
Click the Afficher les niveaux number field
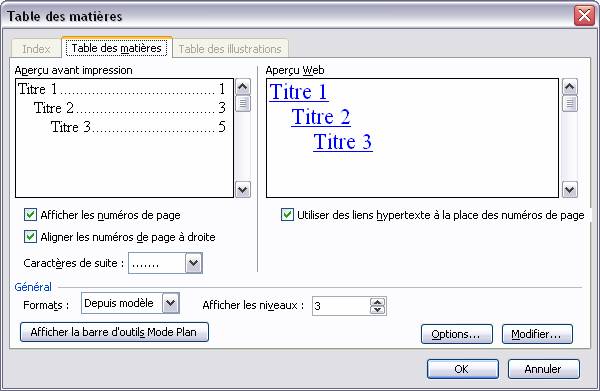tap(341, 306)
